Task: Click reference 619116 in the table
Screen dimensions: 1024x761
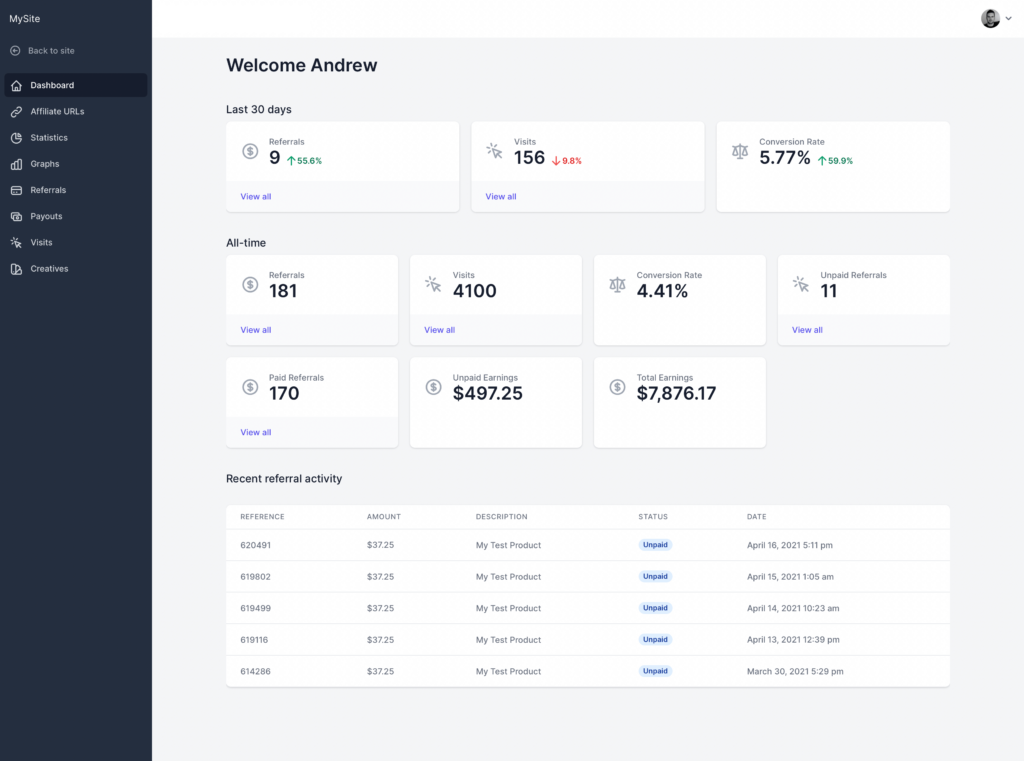Action: 254,640
